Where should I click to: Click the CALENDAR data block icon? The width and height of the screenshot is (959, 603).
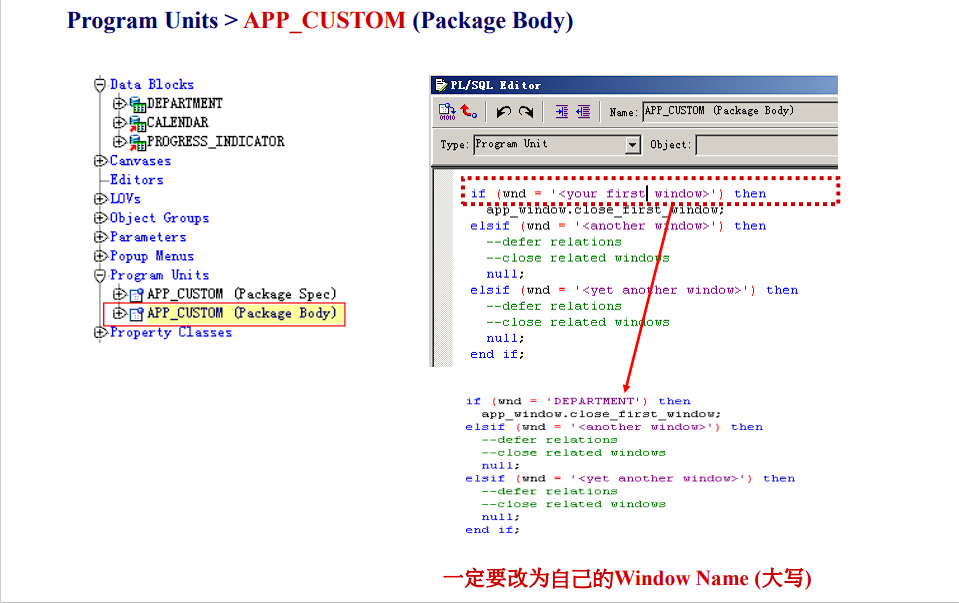pyautogui.click(x=138, y=123)
